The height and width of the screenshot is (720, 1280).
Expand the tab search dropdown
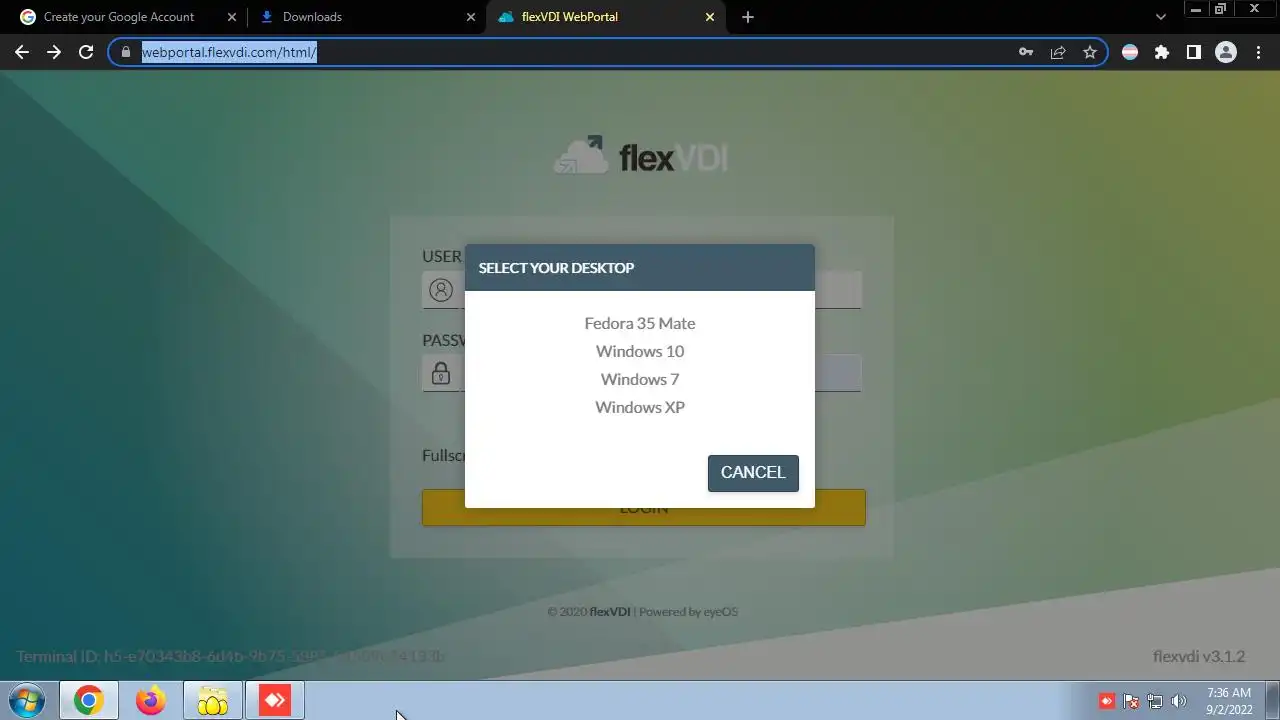click(x=1161, y=17)
